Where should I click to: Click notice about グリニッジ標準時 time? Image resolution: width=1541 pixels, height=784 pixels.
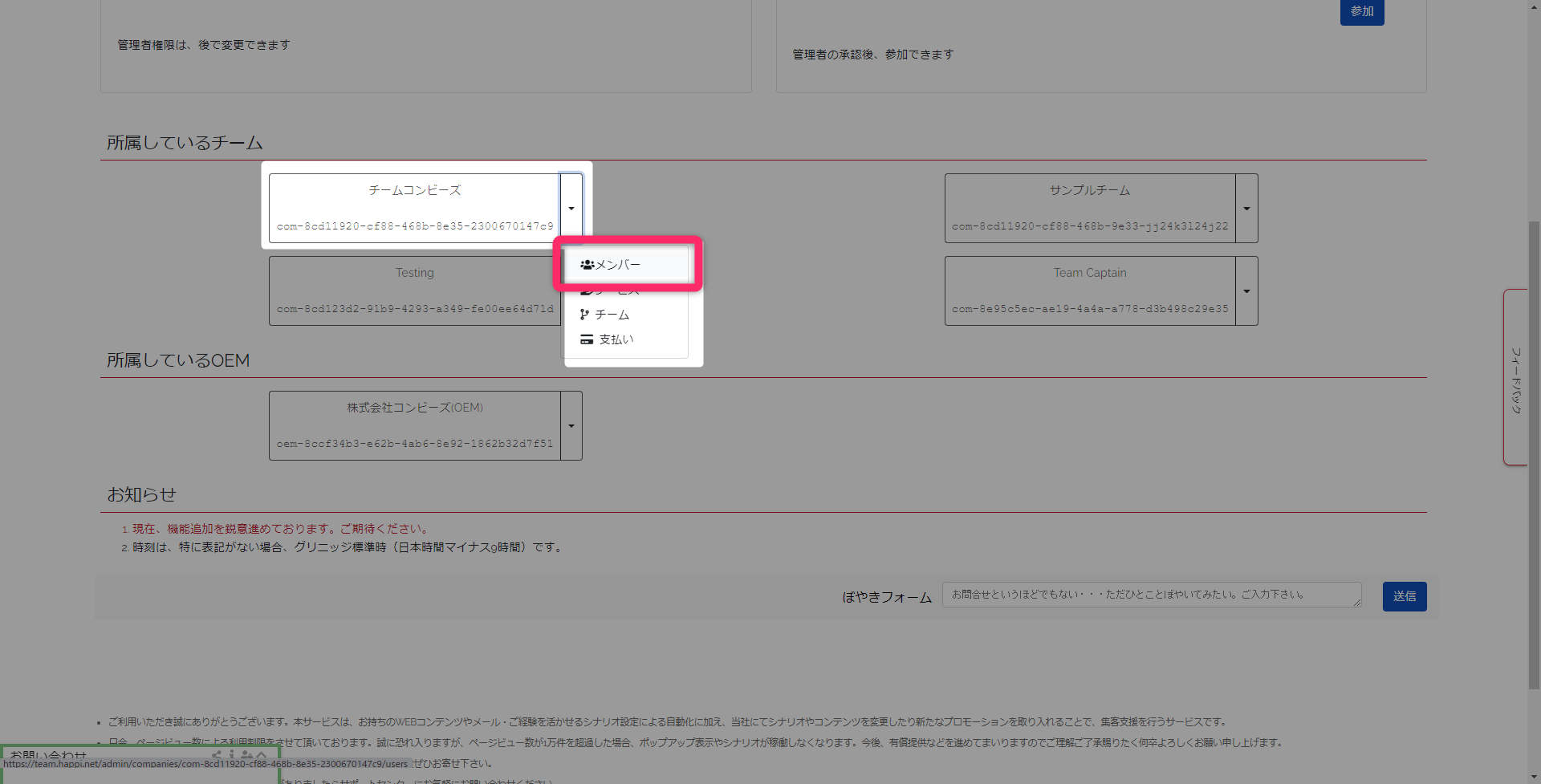348,547
